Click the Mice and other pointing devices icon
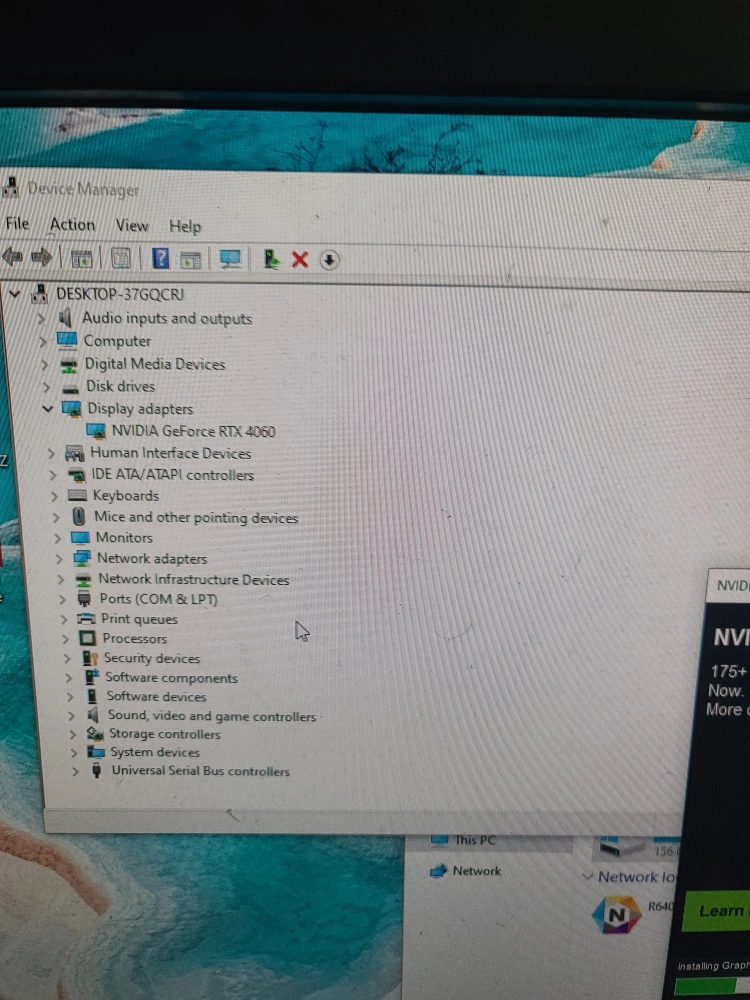 pyautogui.click(x=79, y=516)
